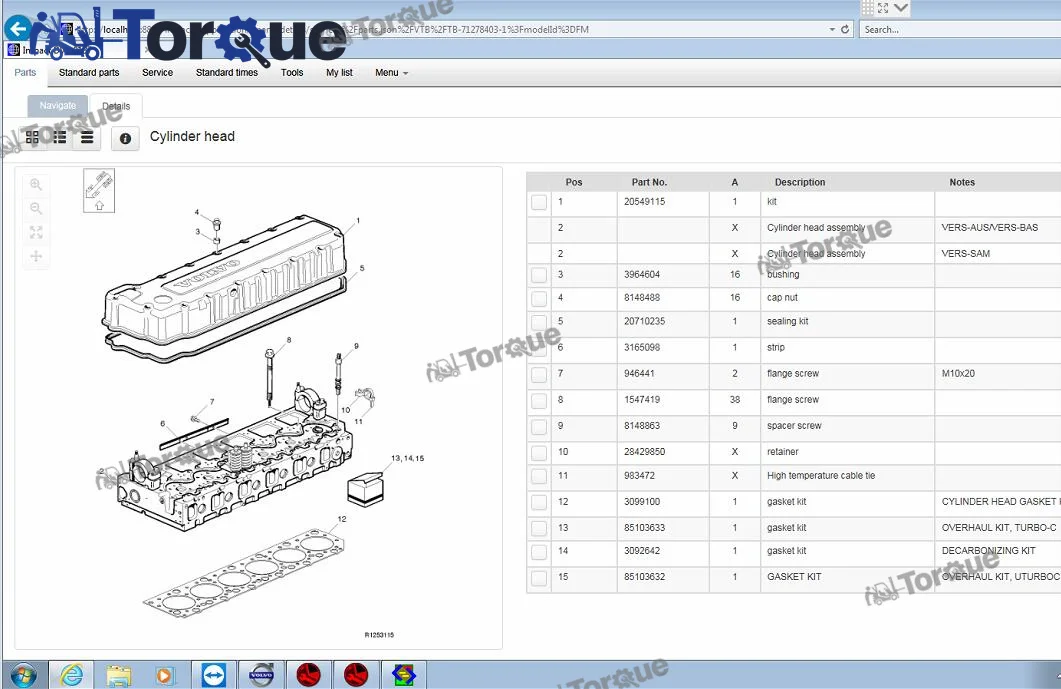Image resolution: width=1061 pixels, height=689 pixels.
Task: Switch to the Details tab
Action: (x=116, y=106)
